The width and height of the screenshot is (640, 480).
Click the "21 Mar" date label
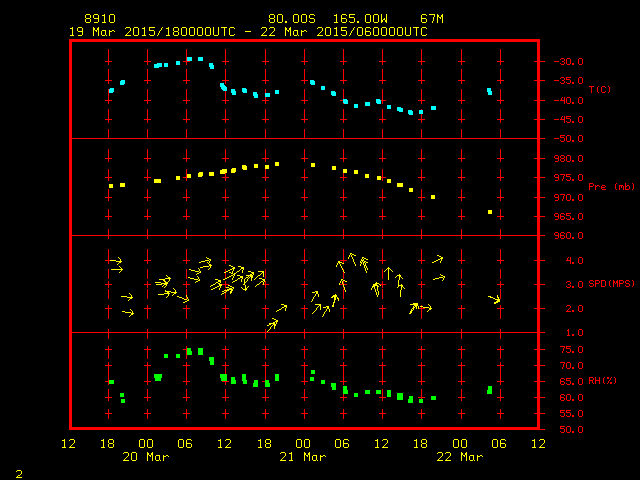(303, 457)
